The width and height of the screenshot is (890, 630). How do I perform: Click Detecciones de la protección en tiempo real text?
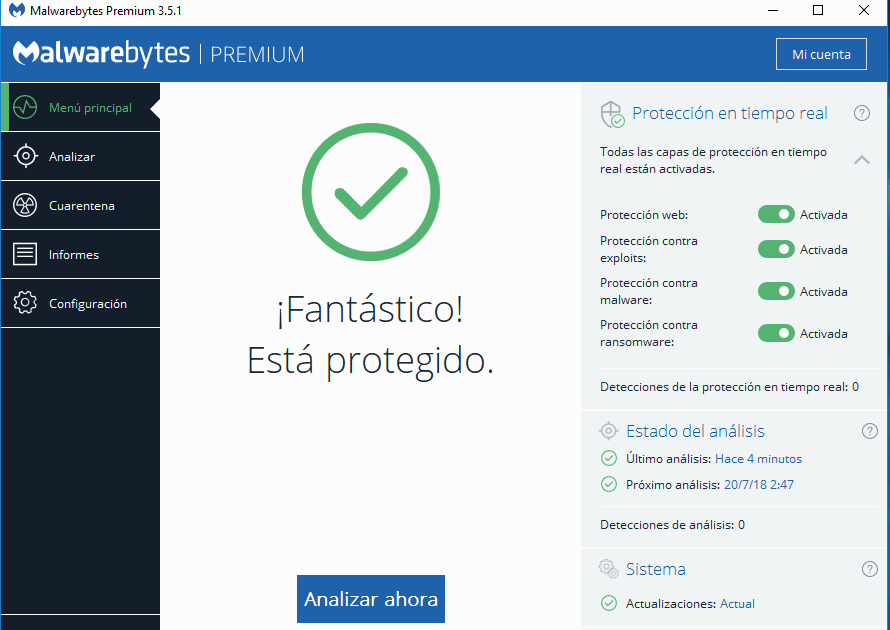click(729, 387)
